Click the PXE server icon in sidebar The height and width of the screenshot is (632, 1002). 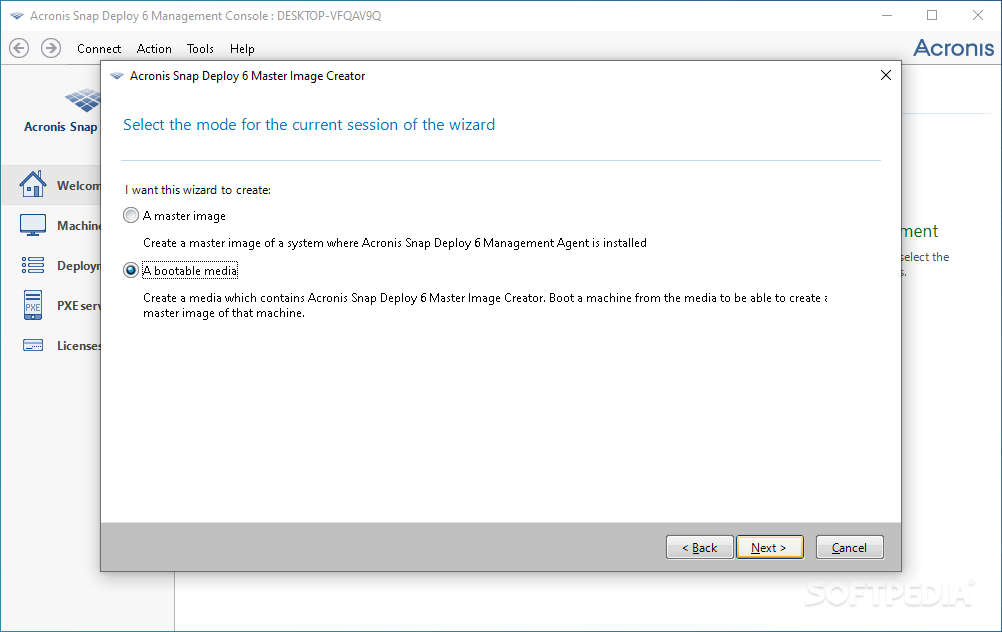click(33, 305)
